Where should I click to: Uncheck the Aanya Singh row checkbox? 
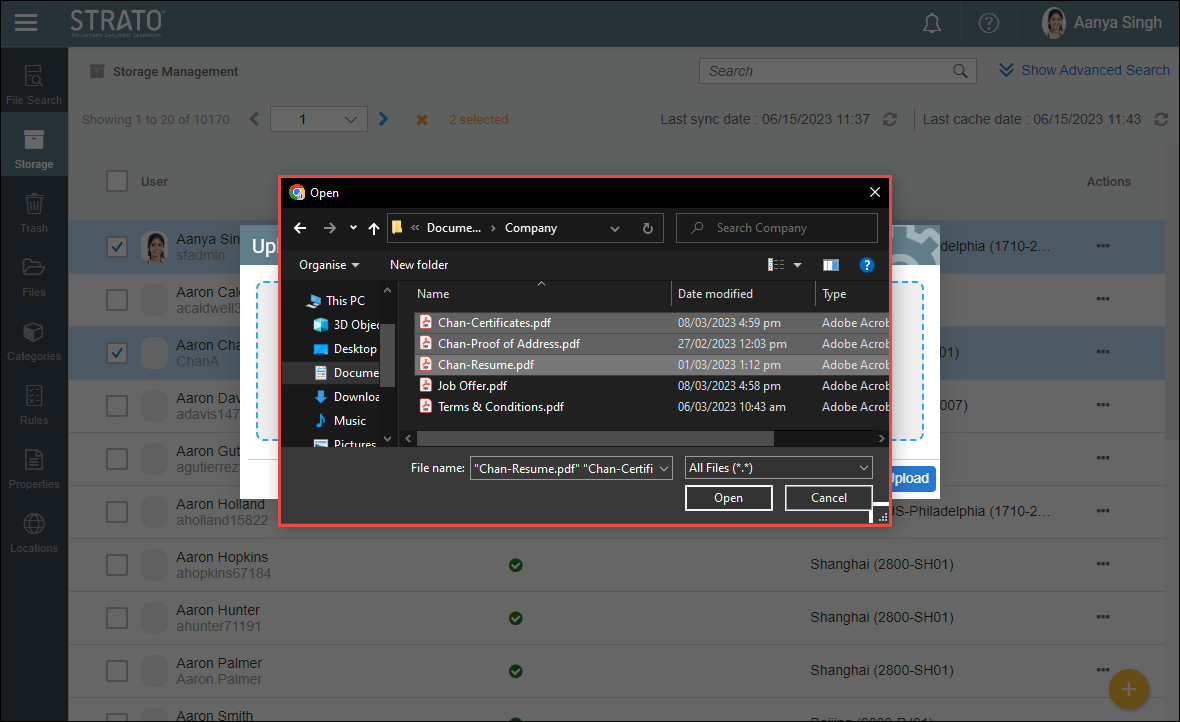pos(117,247)
